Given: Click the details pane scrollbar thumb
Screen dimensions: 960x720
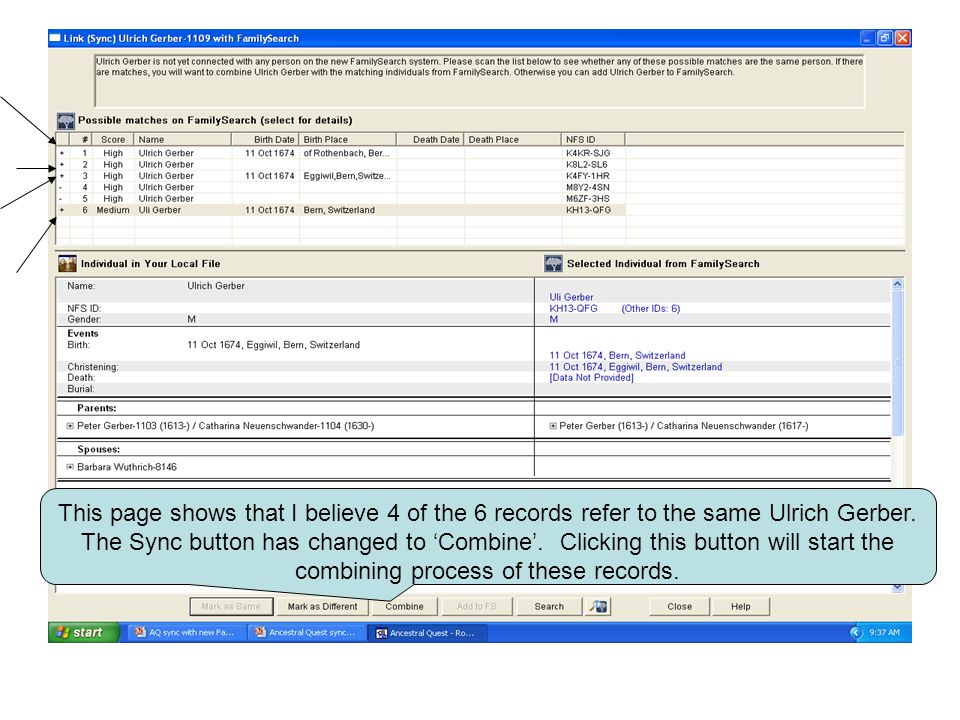Looking at the screenshot, I should click(897, 362).
